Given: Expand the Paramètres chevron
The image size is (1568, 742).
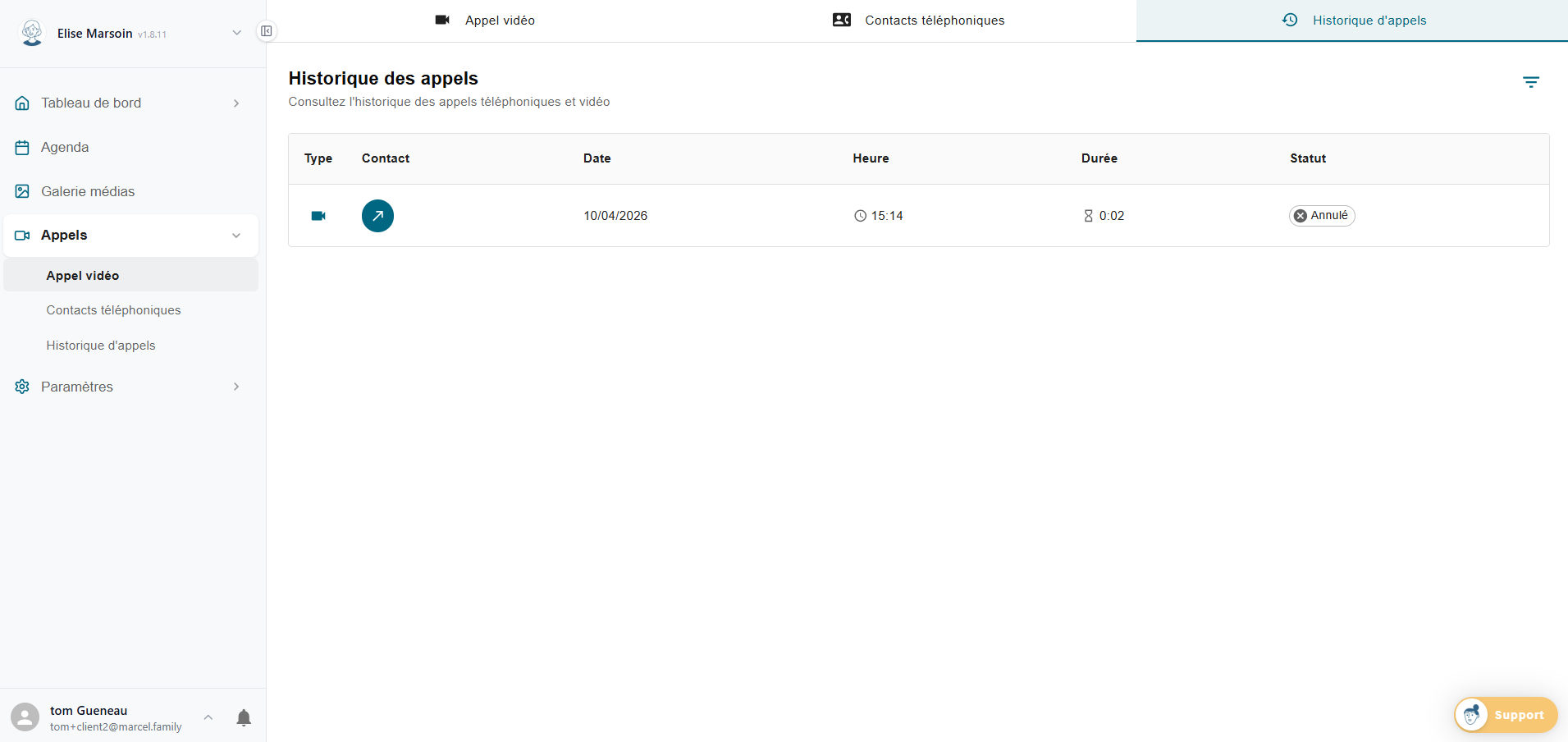Looking at the screenshot, I should (236, 387).
